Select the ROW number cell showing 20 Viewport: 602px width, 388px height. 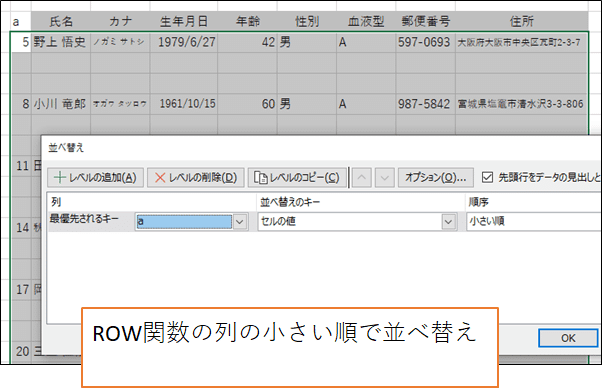pos(21,351)
